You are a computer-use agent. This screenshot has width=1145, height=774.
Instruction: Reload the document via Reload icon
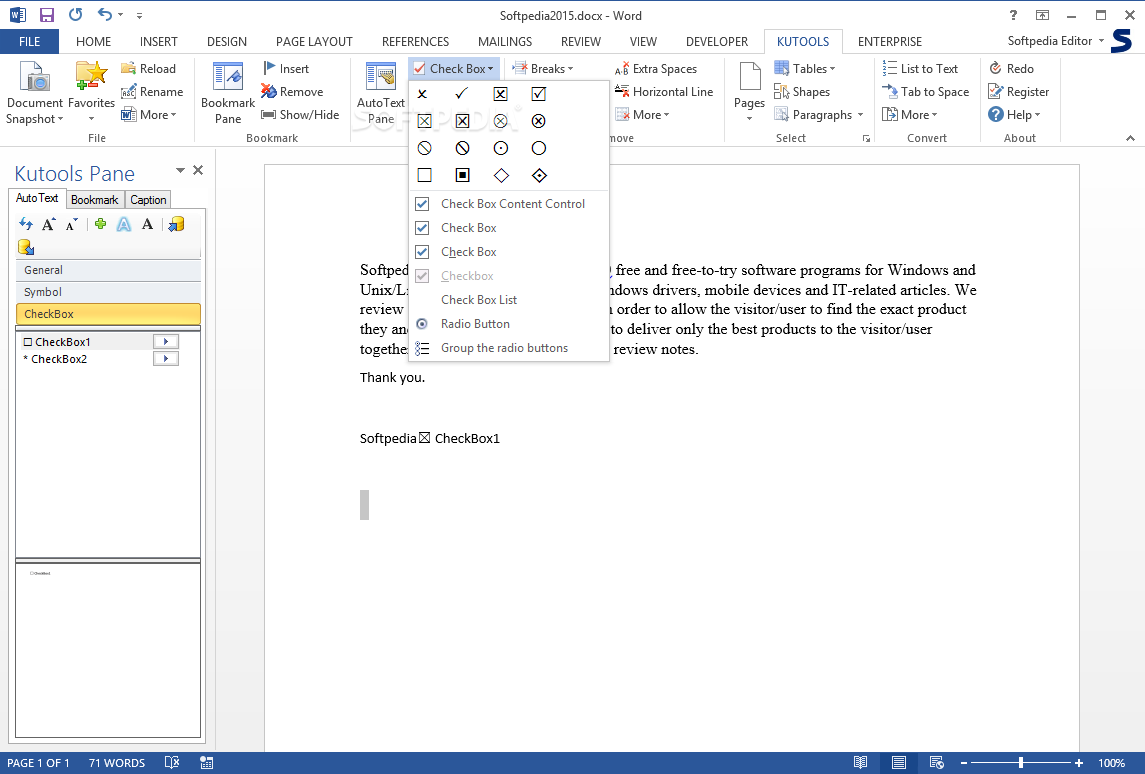pos(148,69)
